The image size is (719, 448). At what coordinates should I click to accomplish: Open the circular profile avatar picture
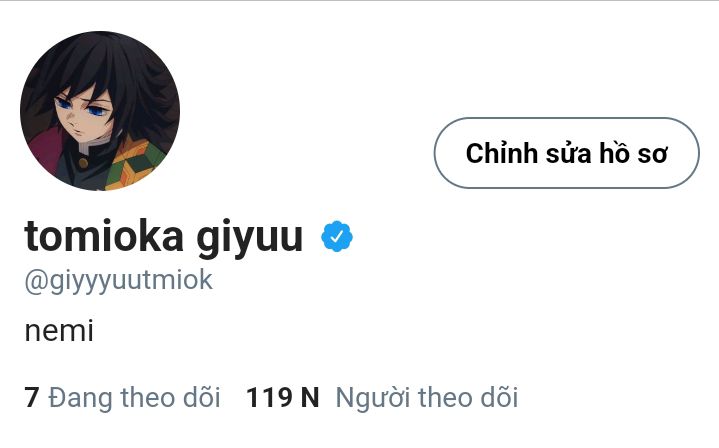click(100, 111)
